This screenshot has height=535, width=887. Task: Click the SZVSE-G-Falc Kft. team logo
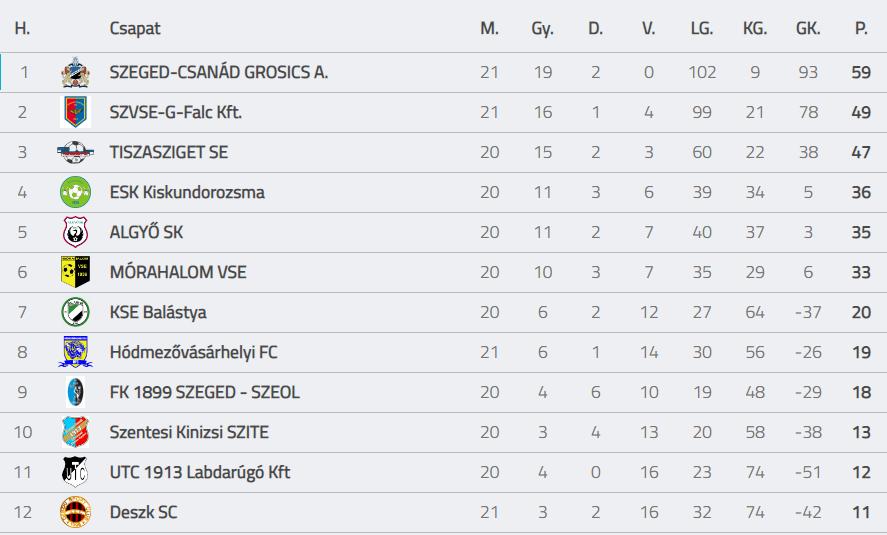(75, 112)
